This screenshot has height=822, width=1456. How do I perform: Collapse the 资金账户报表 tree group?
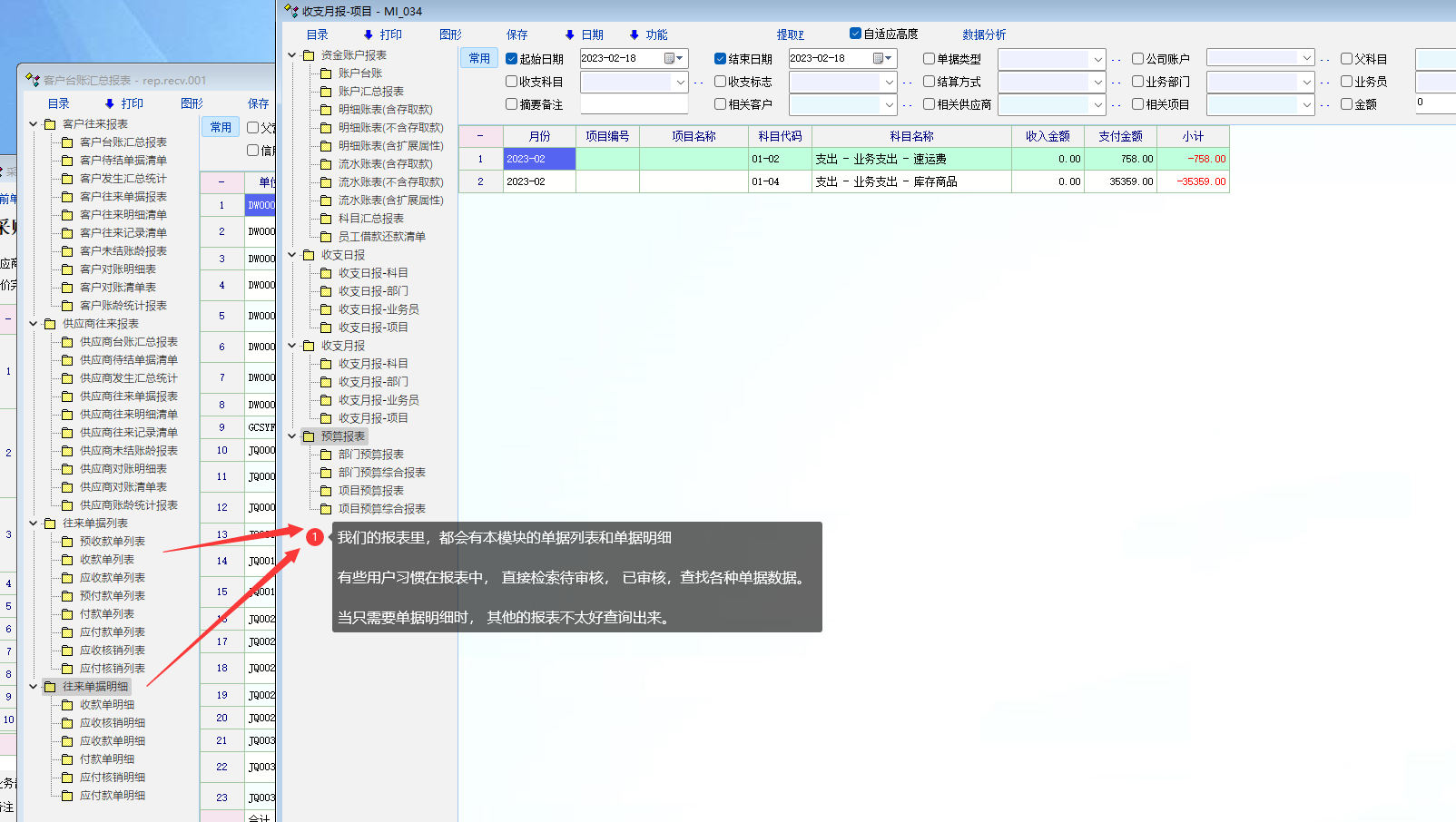coord(292,55)
